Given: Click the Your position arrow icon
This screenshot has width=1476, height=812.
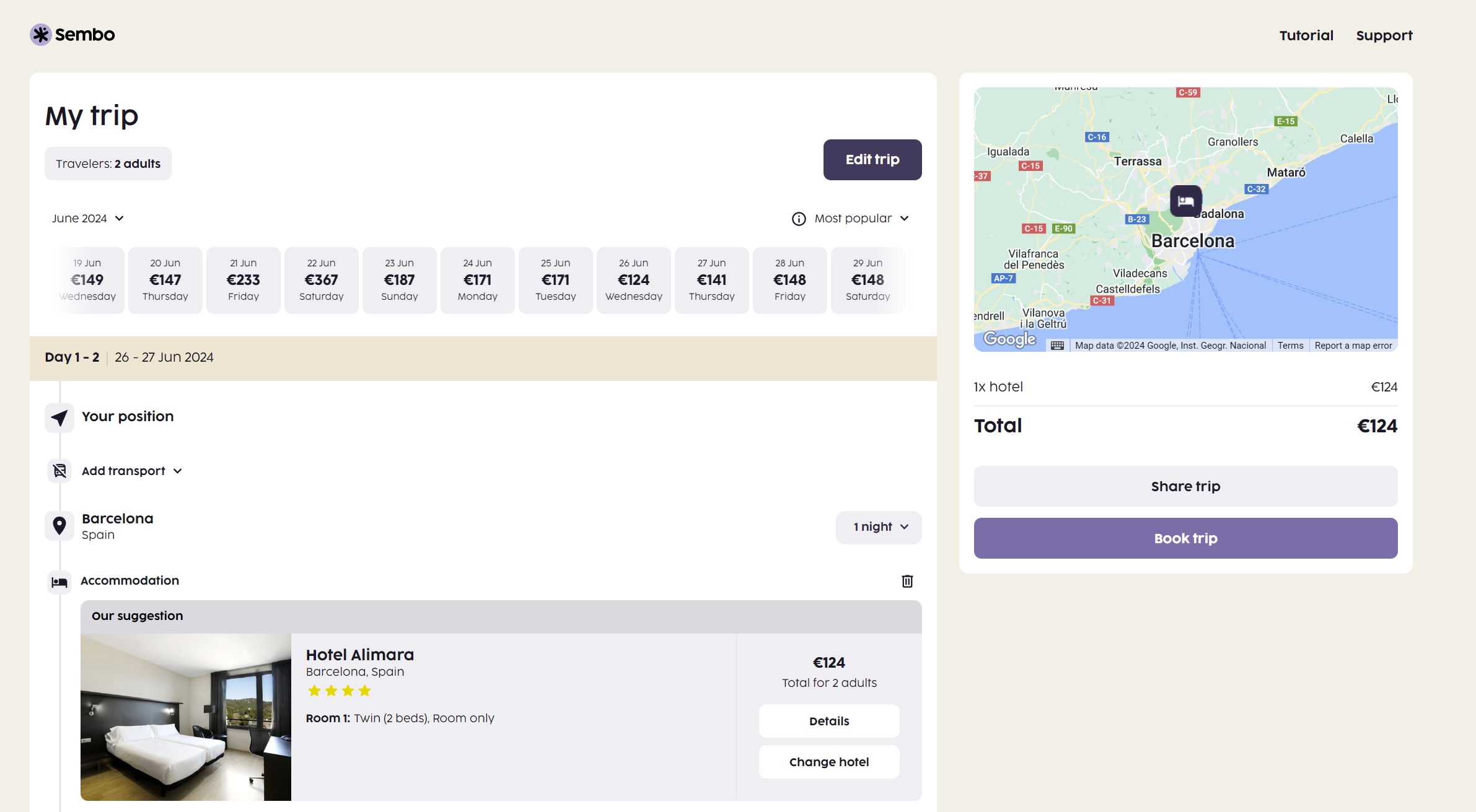Looking at the screenshot, I should coord(59,417).
